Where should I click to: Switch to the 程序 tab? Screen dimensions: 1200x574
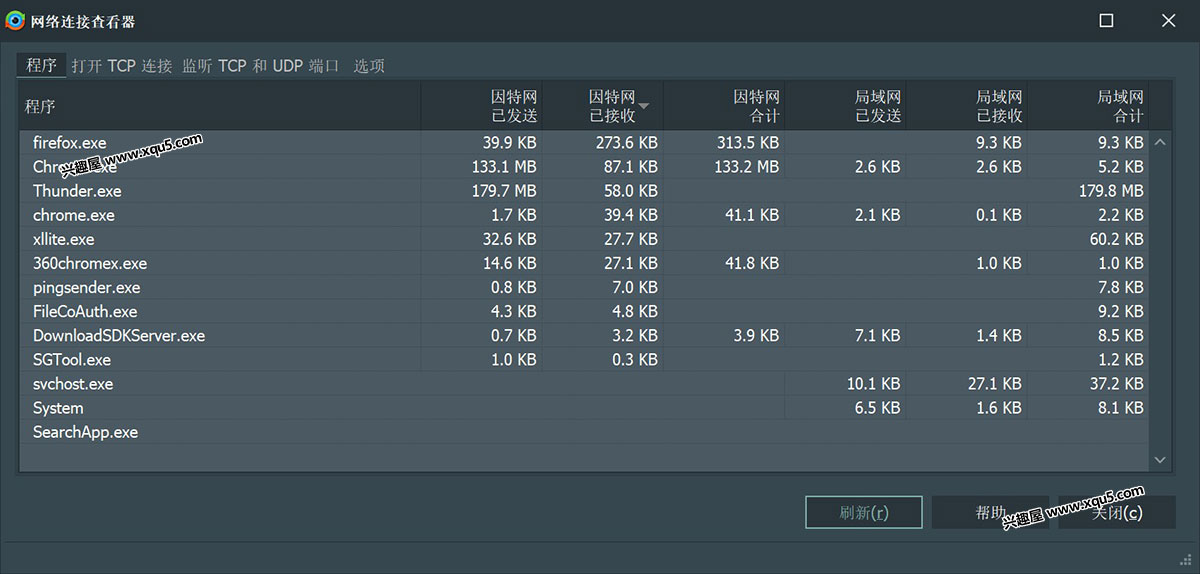pyautogui.click(x=42, y=65)
